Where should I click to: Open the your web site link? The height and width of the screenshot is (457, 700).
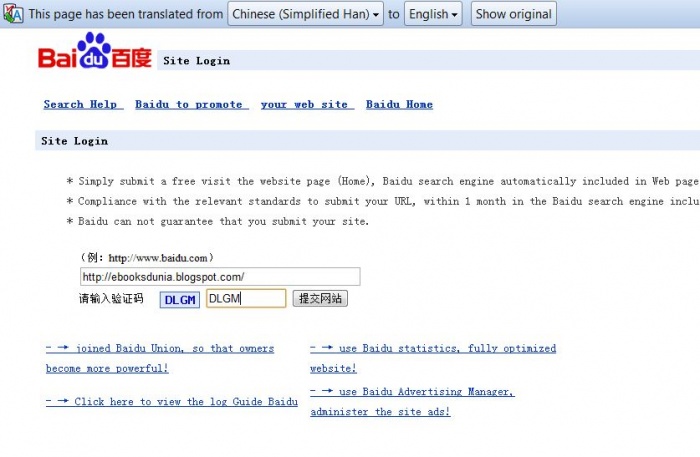(307, 104)
